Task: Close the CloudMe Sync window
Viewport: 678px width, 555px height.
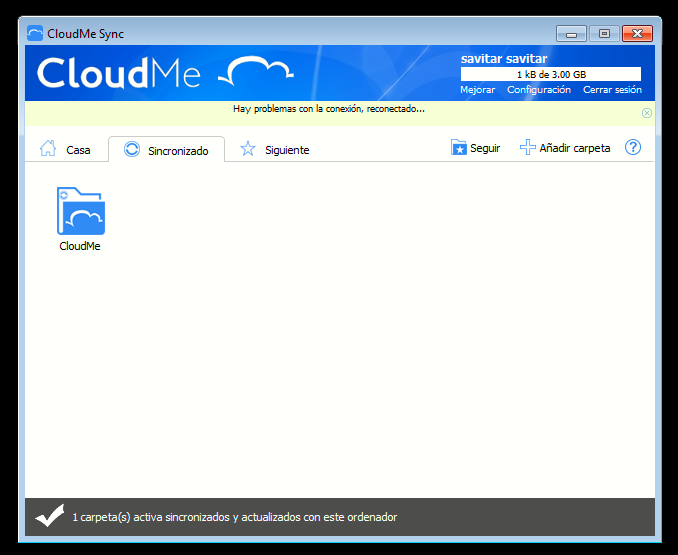Action: tap(637, 34)
